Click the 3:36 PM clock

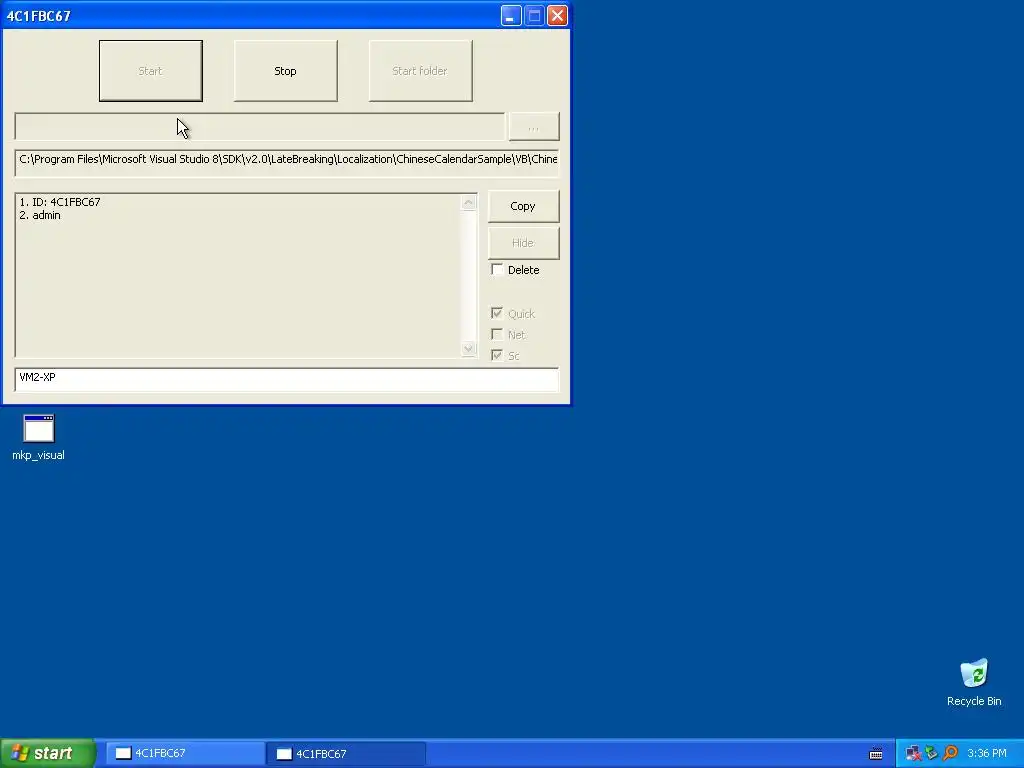987,754
